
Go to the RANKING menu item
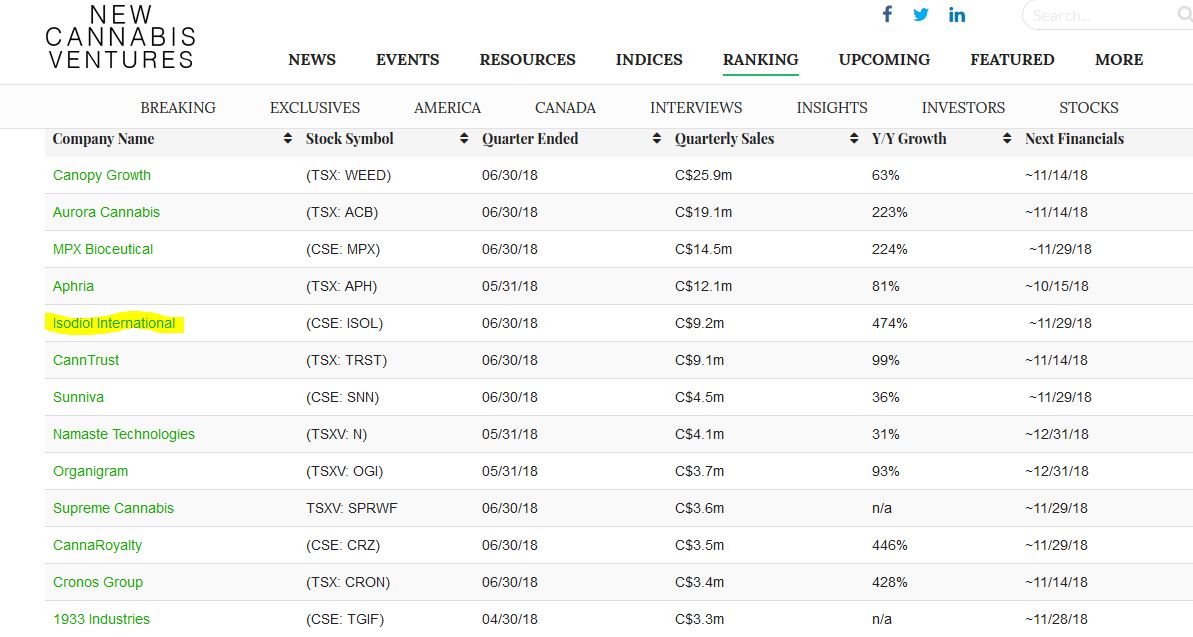click(760, 60)
